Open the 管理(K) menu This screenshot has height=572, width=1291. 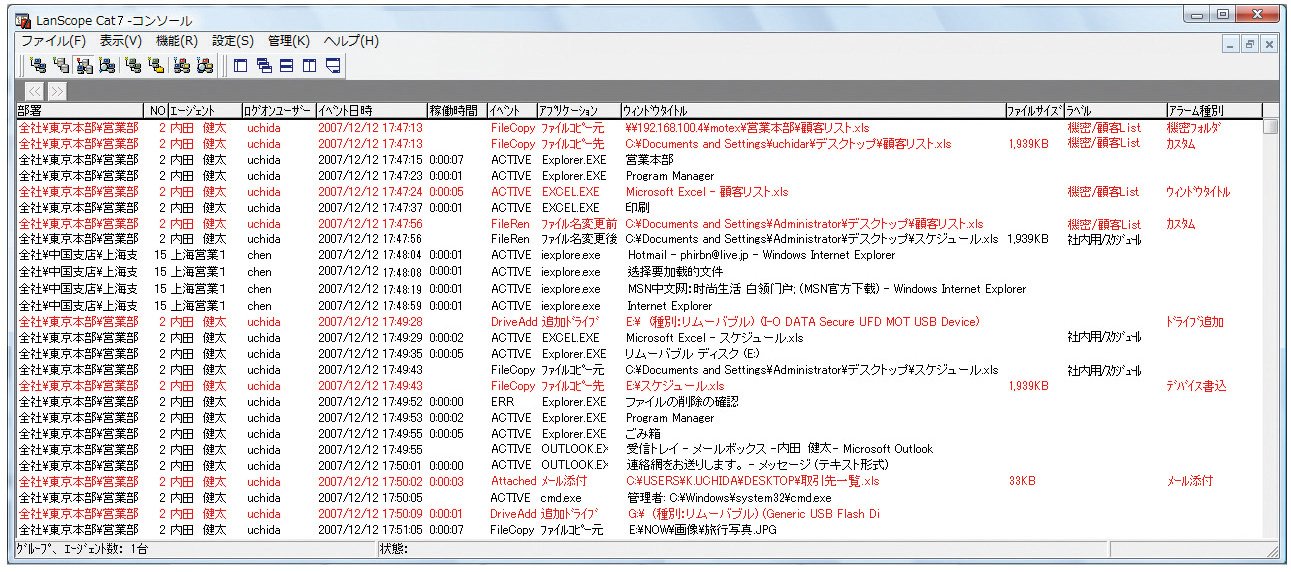[x=289, y=41]
